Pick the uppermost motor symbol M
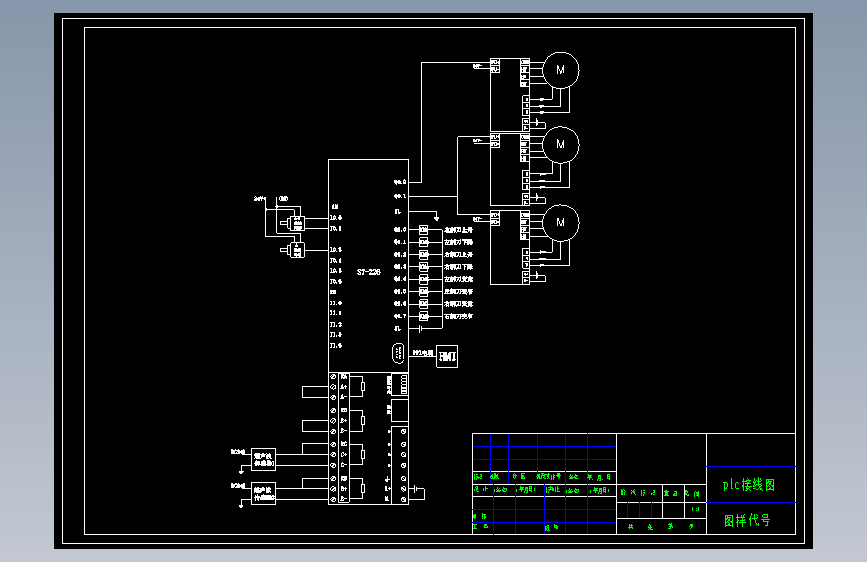867x562 pixels. (561, 70)
